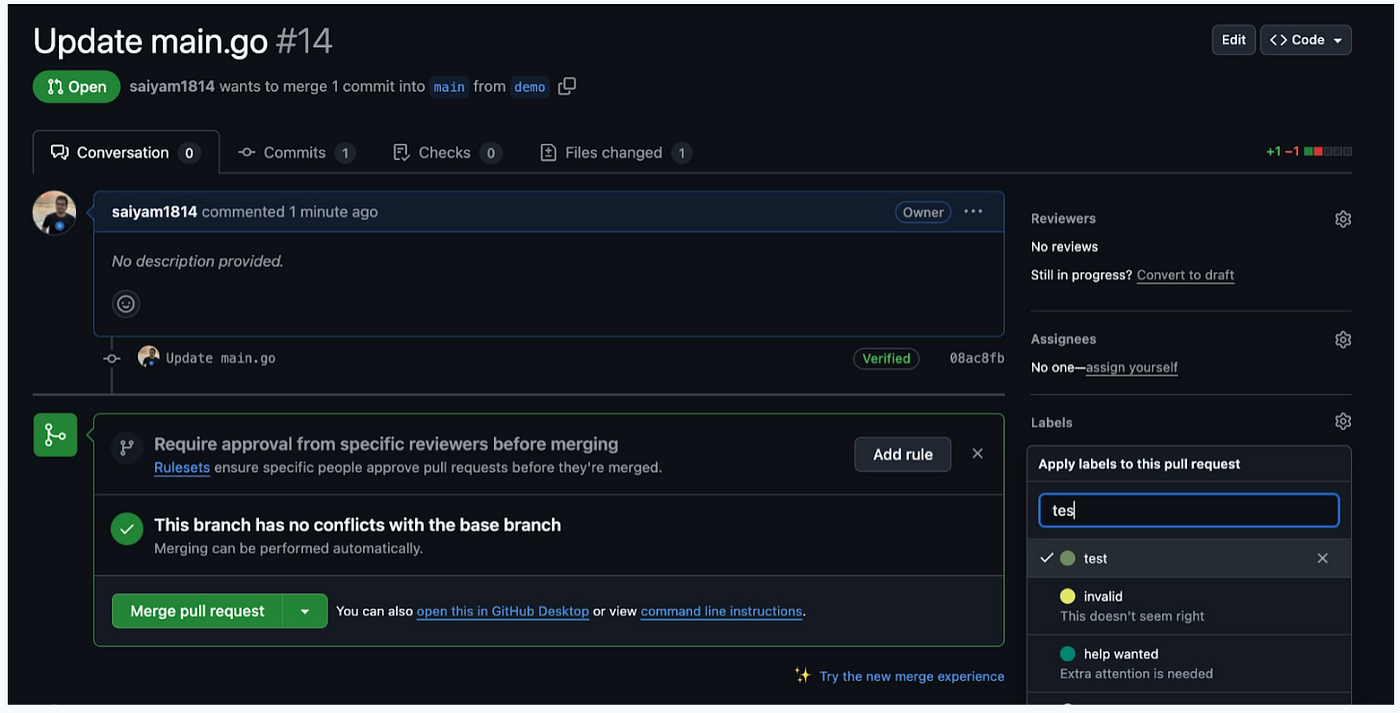Switch to the Commits tab
1400x713 pixels.
pos(296,153)
